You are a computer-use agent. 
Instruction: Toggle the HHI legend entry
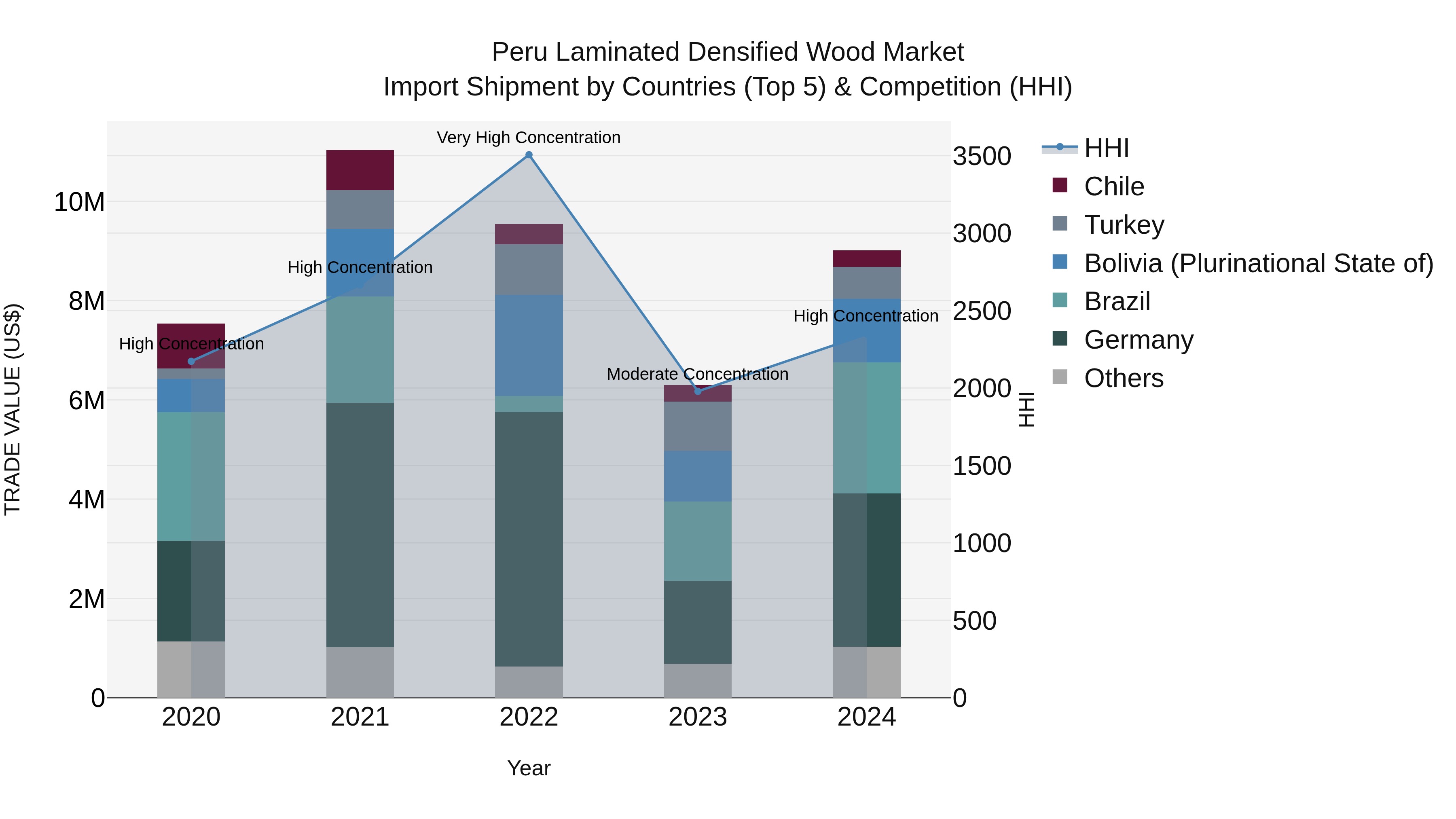pos(1085,148)
